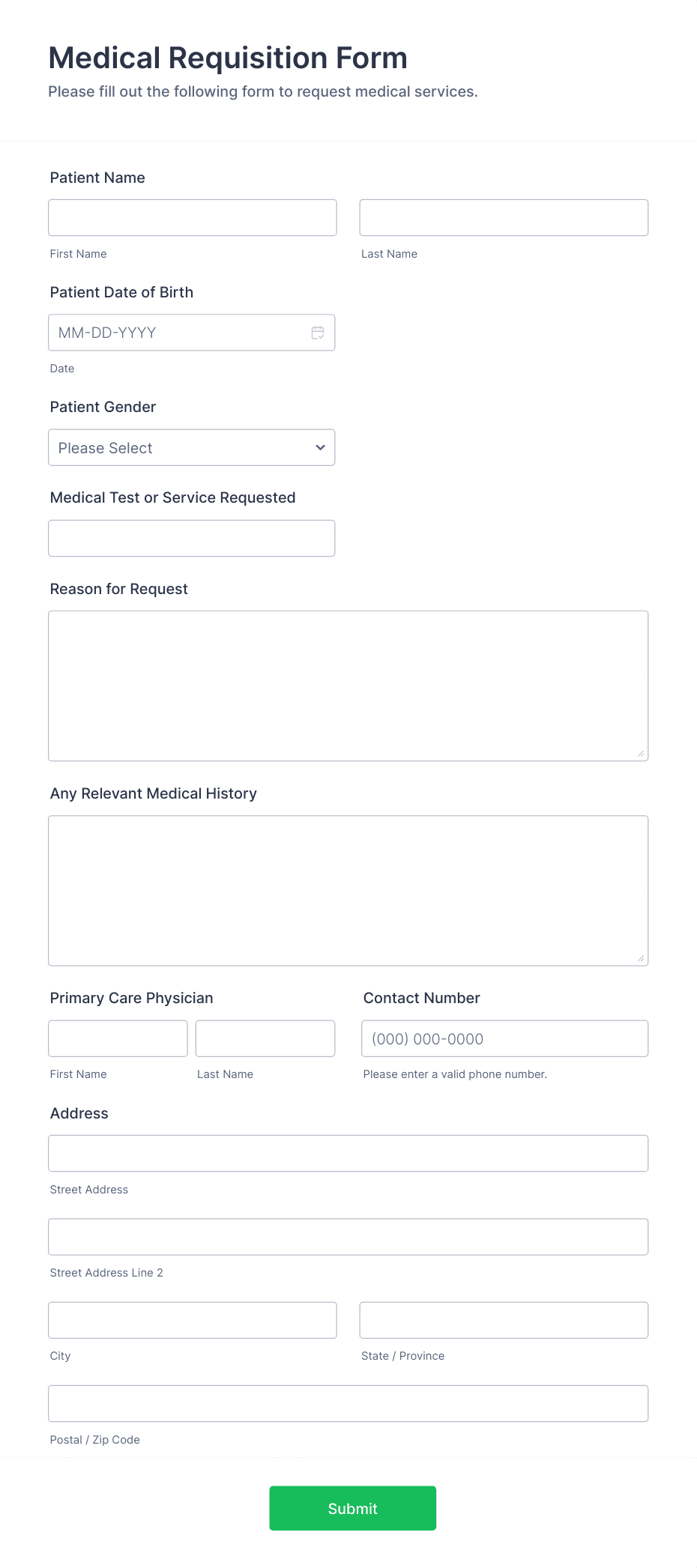Click the Patient Gender dropdown chevron
Viewport: 697px width, 1568px height.
pos(319,447)
